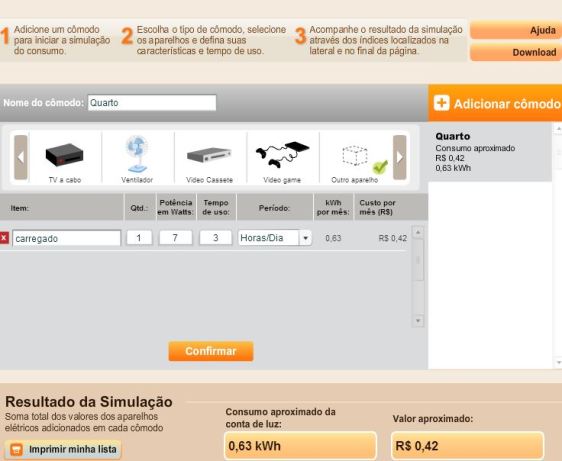562x461 pixels.
Task: Click the plus icon on Adicionar cômodo
Action: click(441, 103)
